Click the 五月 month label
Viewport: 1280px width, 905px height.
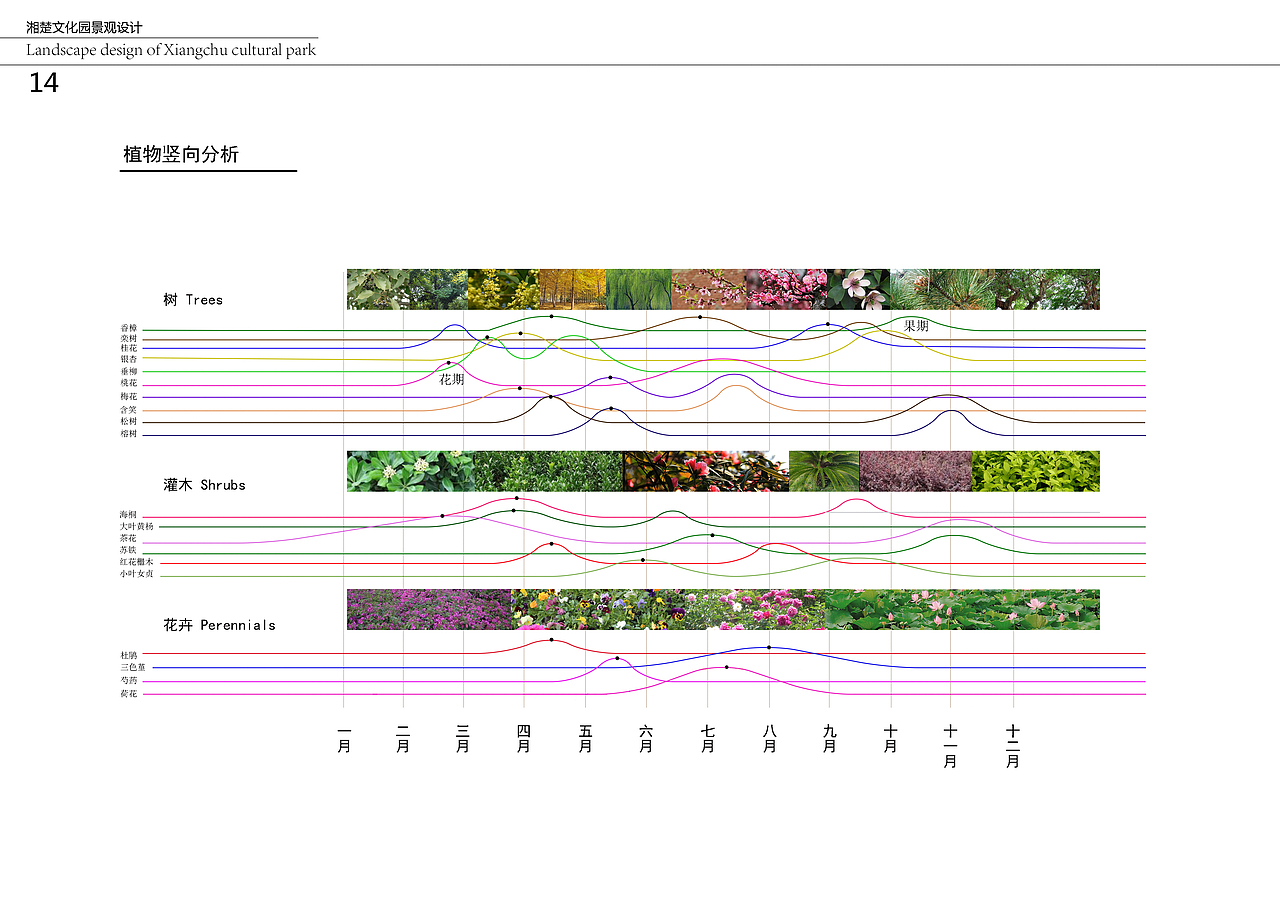(586, 739)
